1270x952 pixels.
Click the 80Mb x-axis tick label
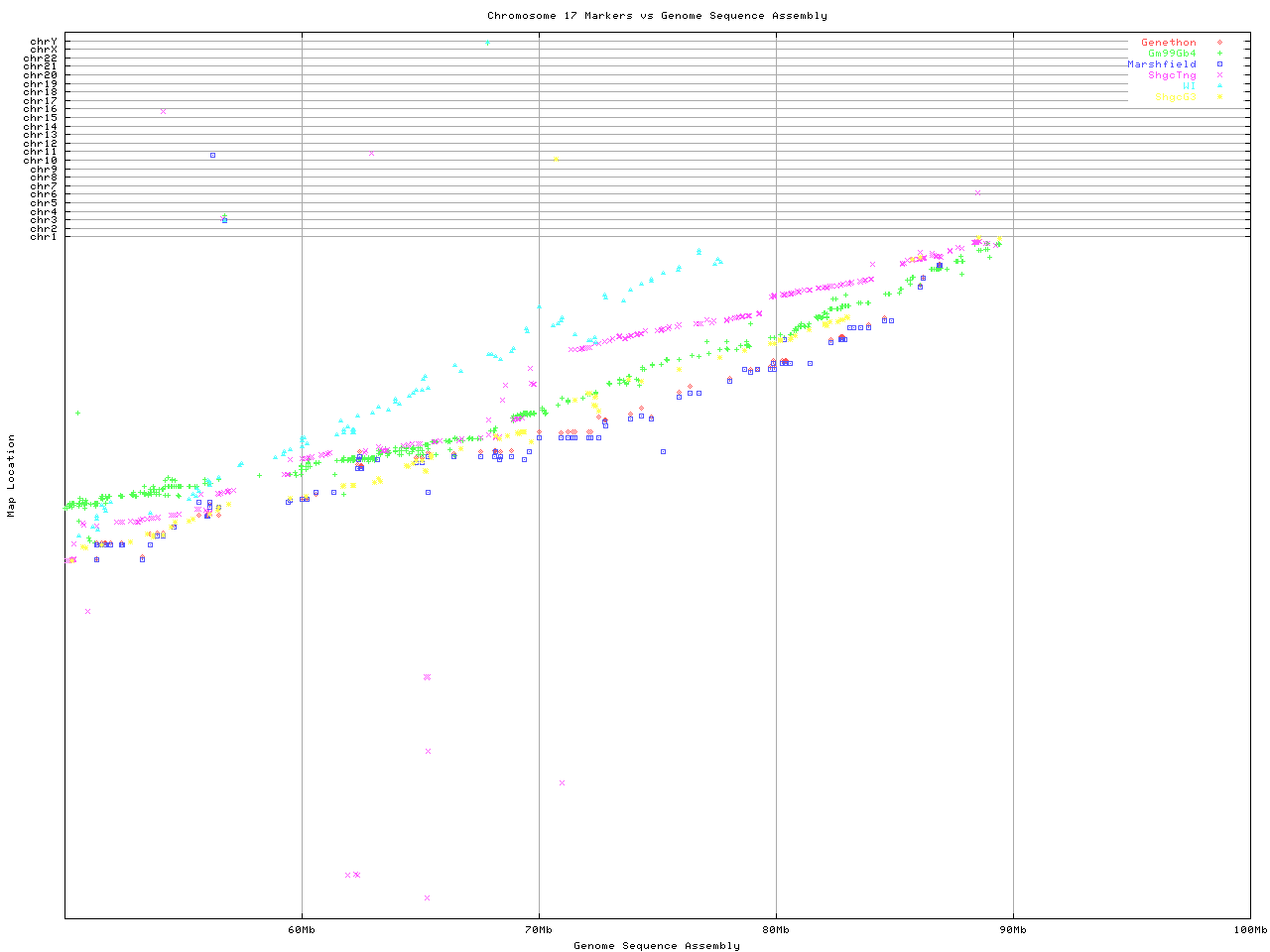tap(776, 930)
